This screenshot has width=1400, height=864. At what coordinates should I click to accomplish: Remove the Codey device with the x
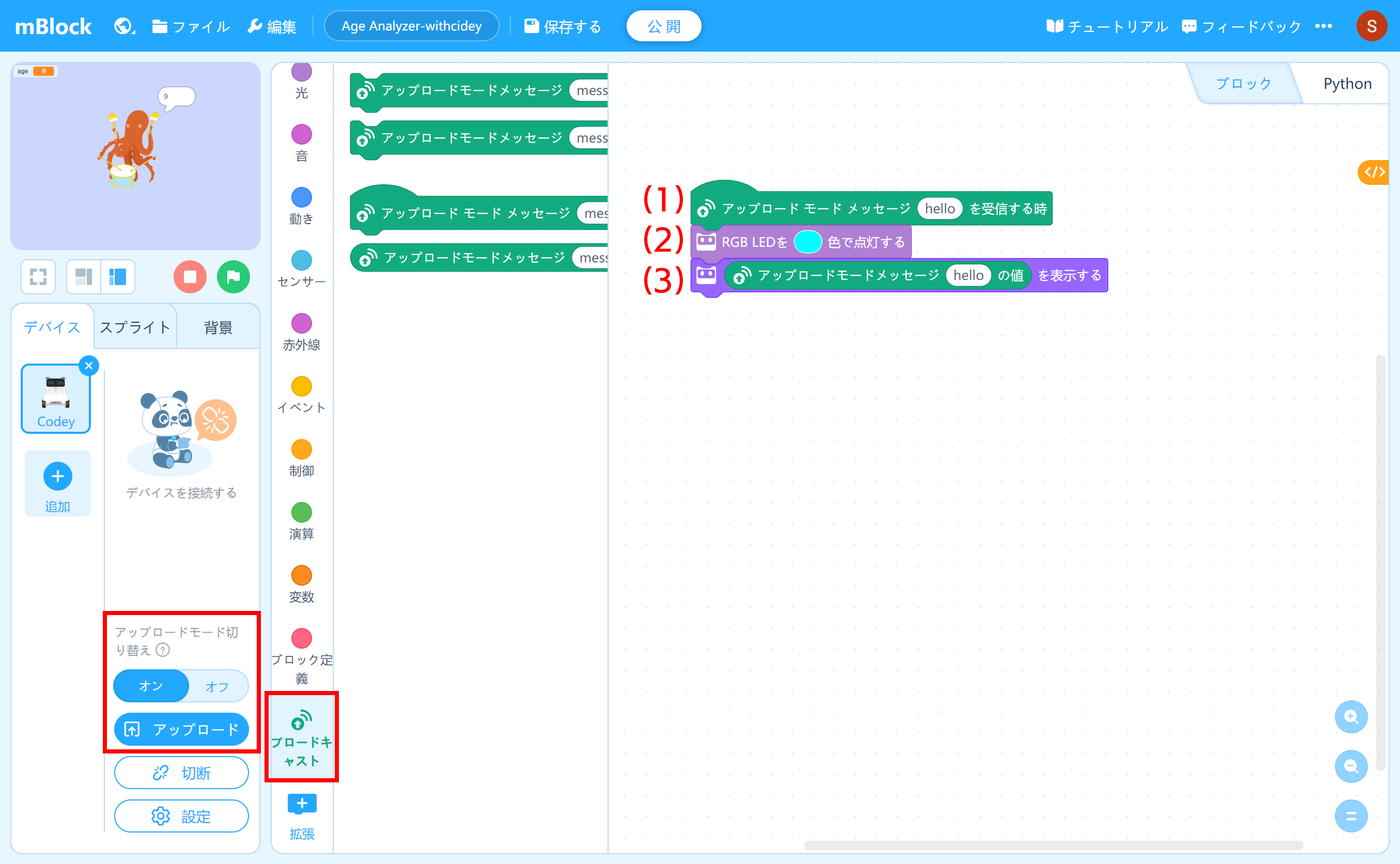(89, 365)
